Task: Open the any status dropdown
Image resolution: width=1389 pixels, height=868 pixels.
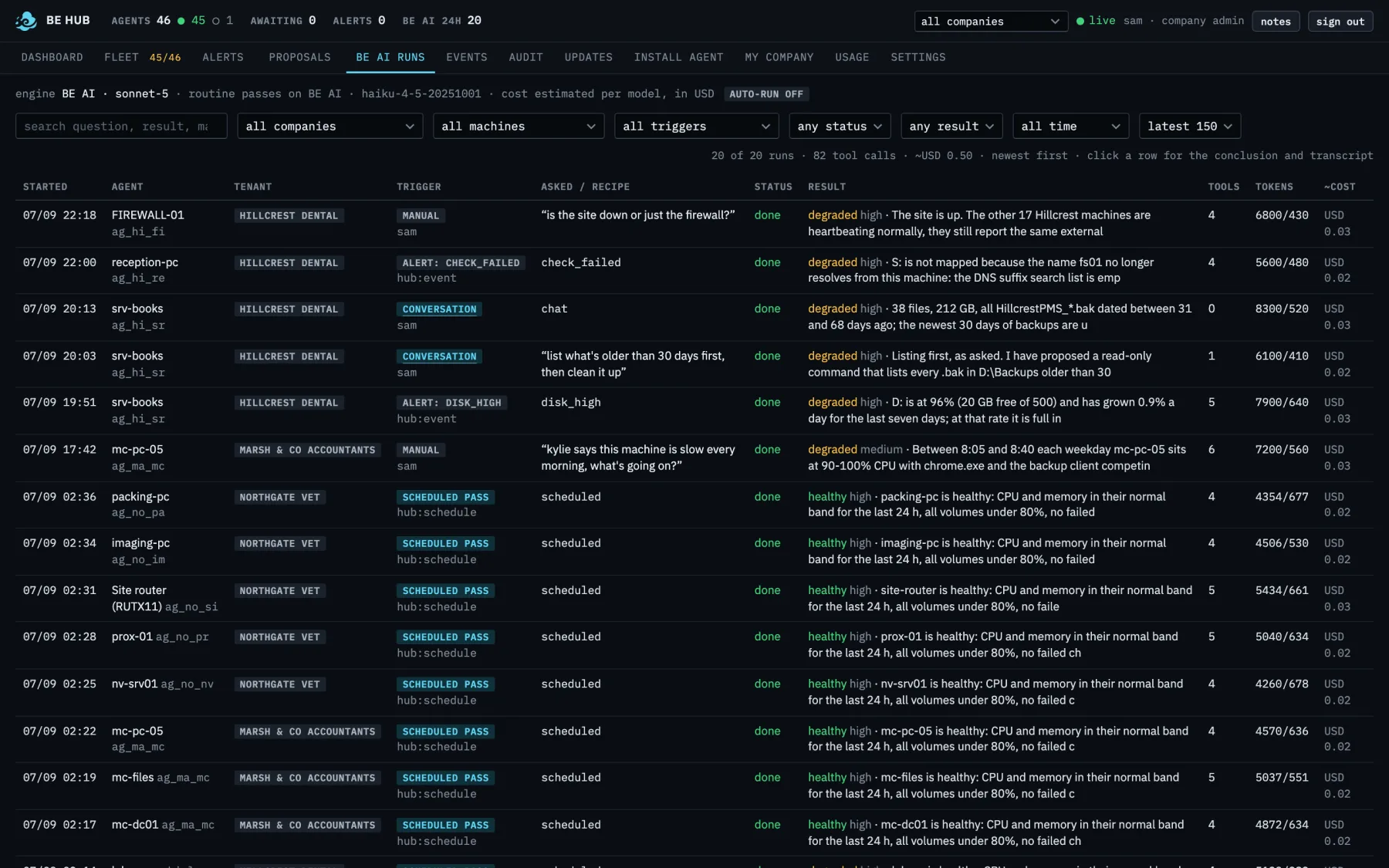Action: click(840, 126)
